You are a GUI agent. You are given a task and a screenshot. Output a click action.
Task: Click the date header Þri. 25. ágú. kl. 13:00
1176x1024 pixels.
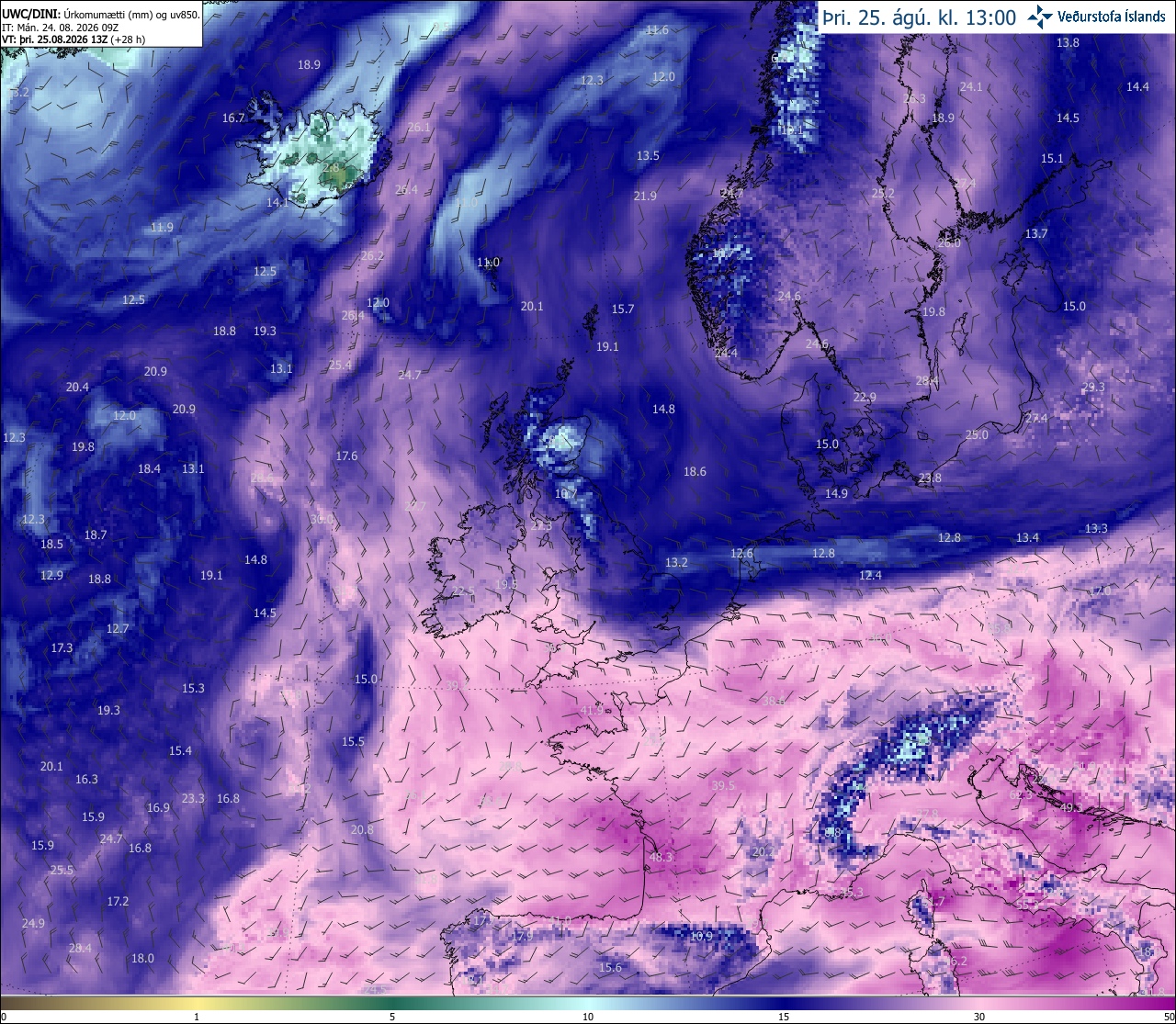pyautogui.click(x=920, y=17)
